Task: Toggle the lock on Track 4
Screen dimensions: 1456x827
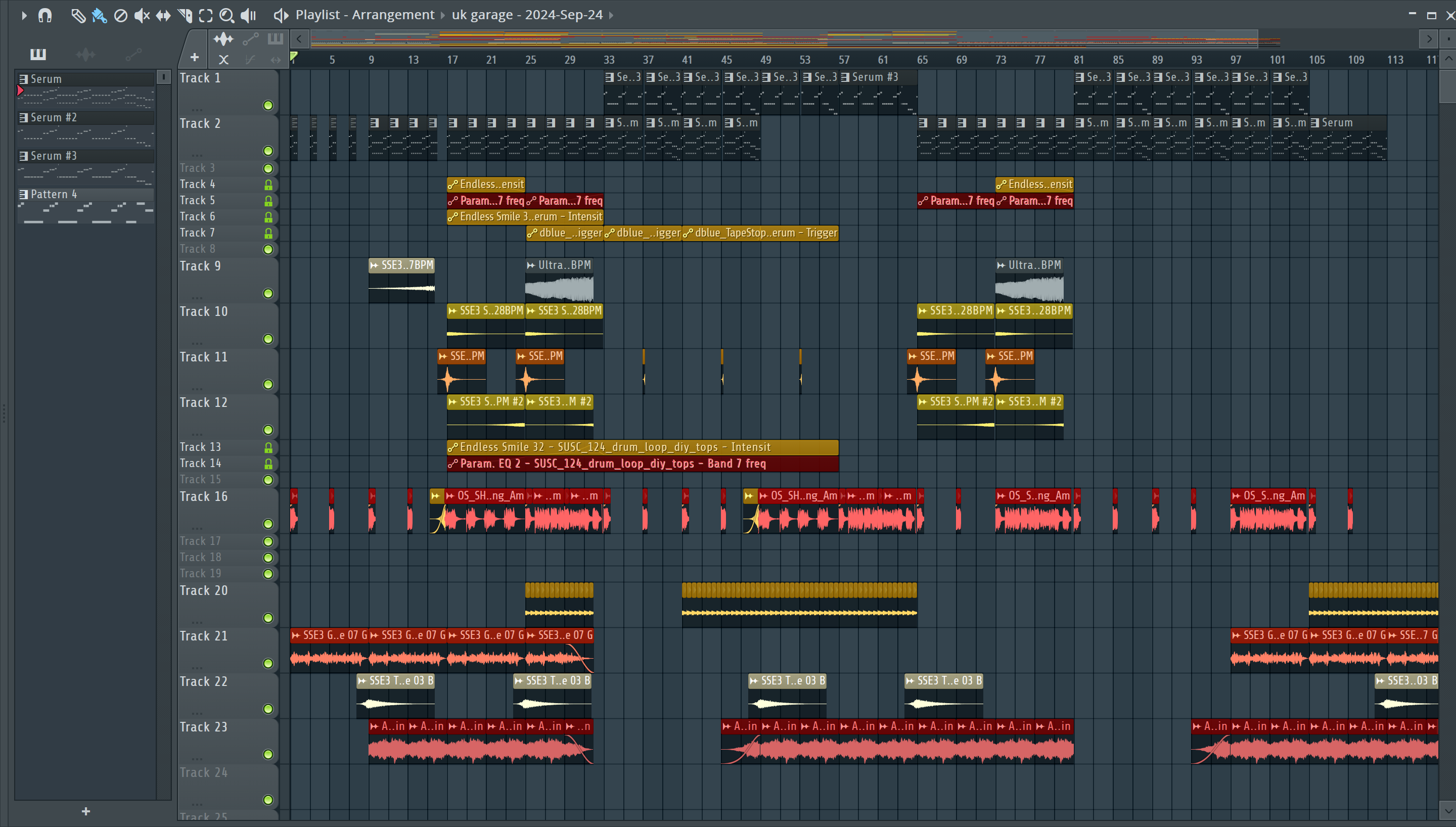Action: click(268, 185)
